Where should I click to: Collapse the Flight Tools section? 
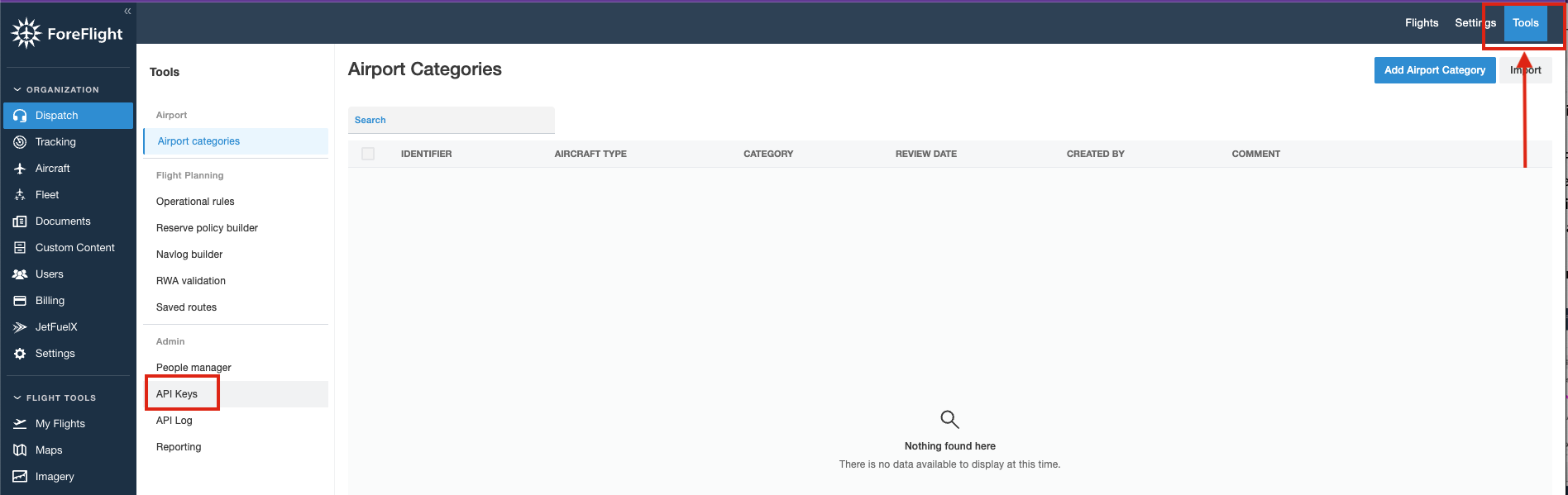(x=17, y=397)
